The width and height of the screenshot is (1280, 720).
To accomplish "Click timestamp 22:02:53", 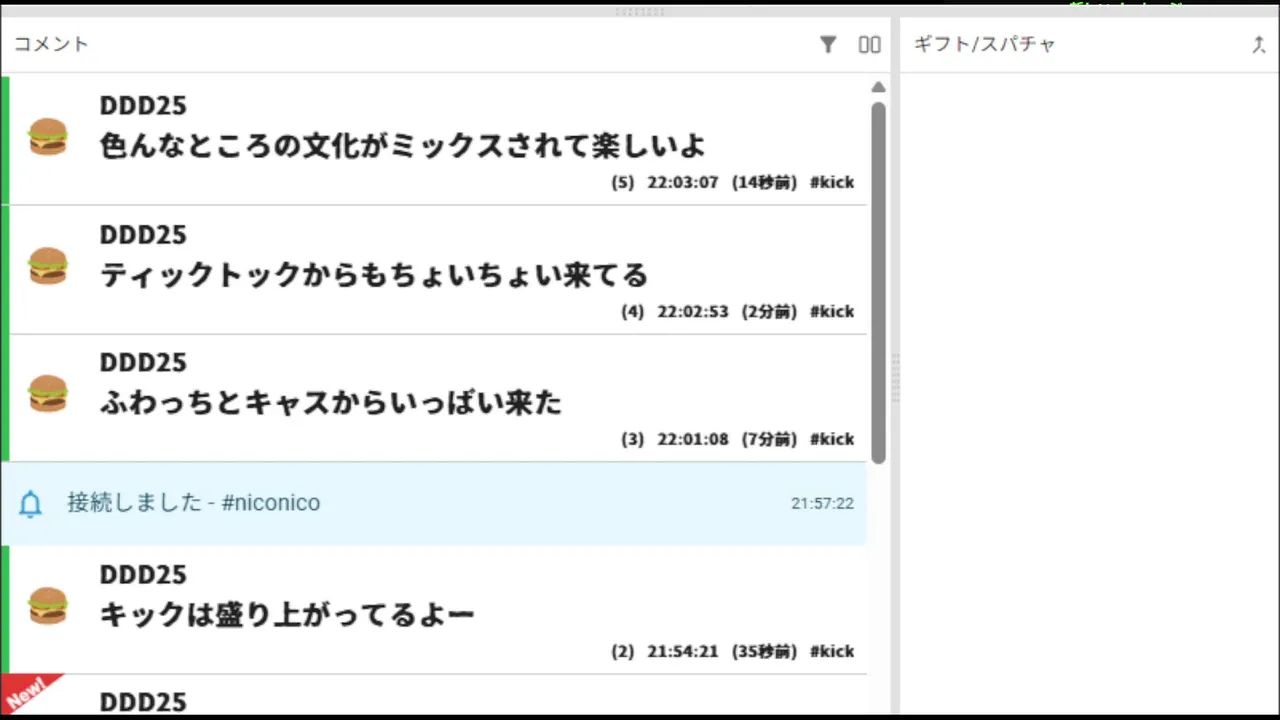I will (693, 312).
